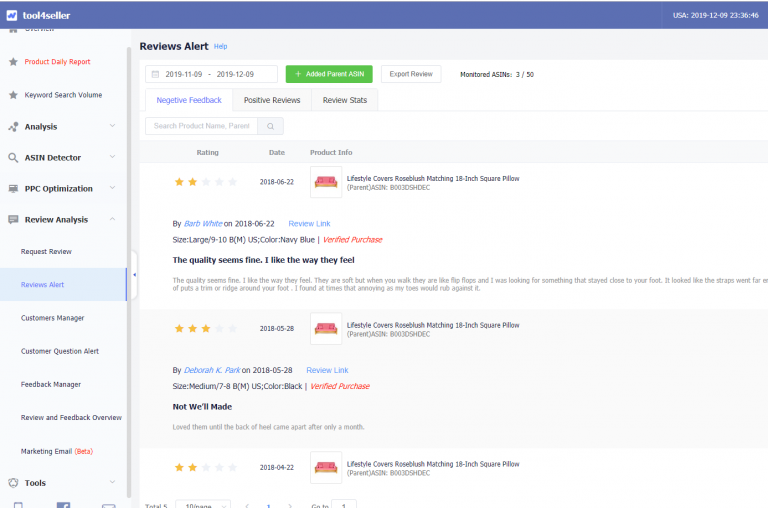The height and width of the screenshot is (508, 768).
Task: Click Verified Purchase label of Deborah review
Action: (x=340, y=387)
